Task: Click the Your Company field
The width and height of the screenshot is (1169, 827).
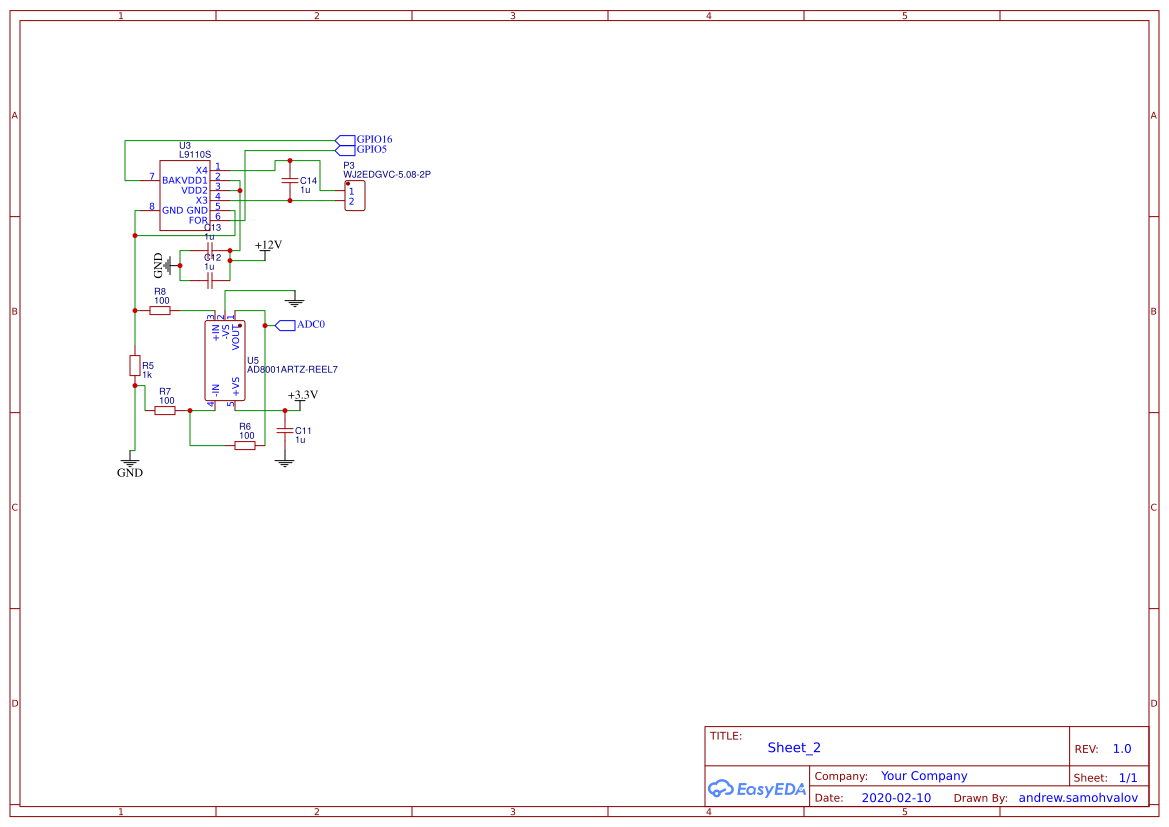Action: (924, 776)
